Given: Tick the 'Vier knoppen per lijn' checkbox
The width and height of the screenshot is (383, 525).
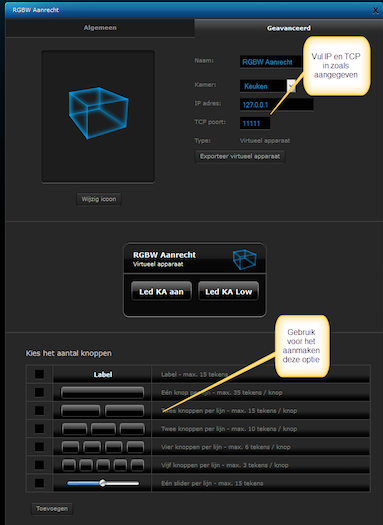Looking at the screenshot, I should click(40, 447).
